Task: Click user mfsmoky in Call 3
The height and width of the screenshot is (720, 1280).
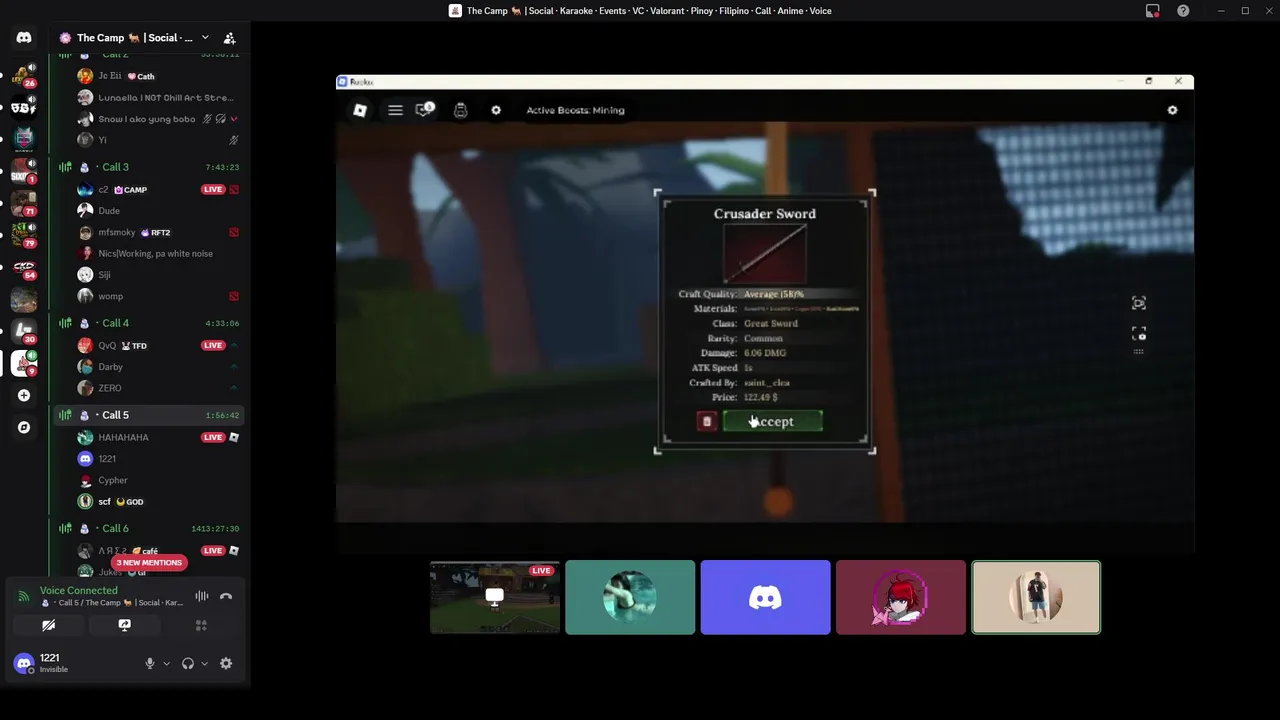Action: pyautogui.click(x=158, y=232)
